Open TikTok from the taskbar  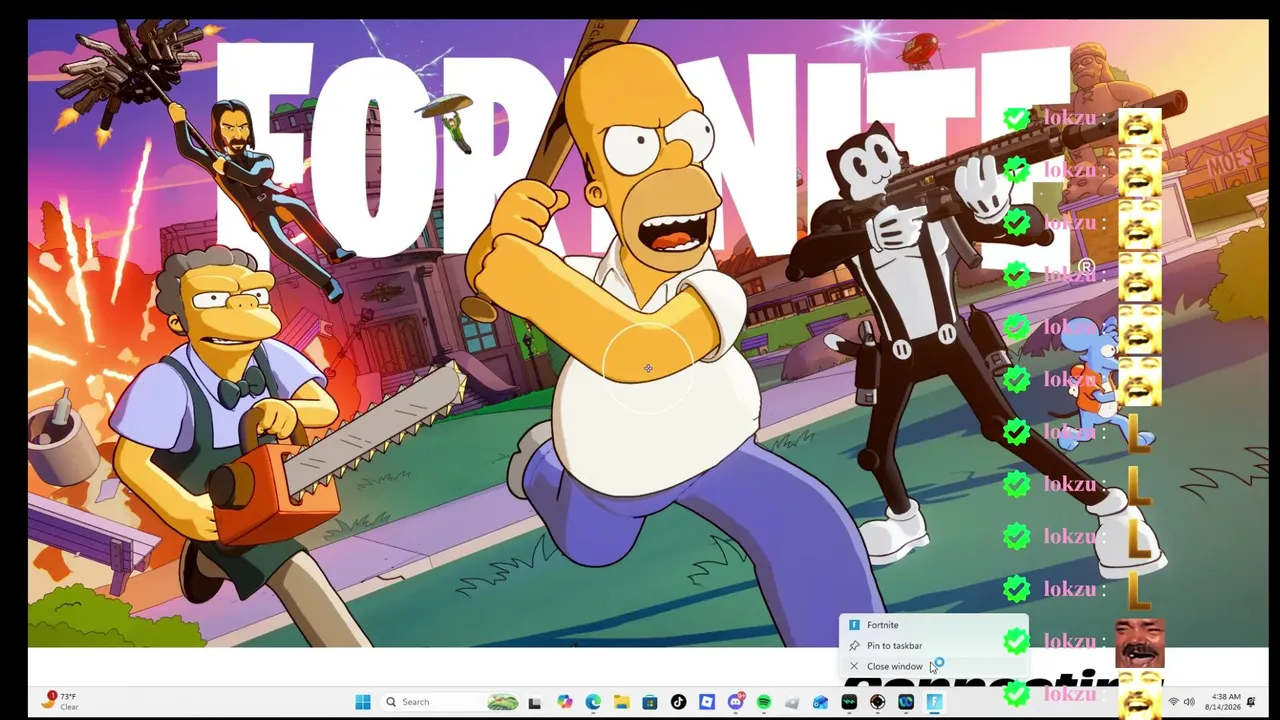(x=678, y=702)
